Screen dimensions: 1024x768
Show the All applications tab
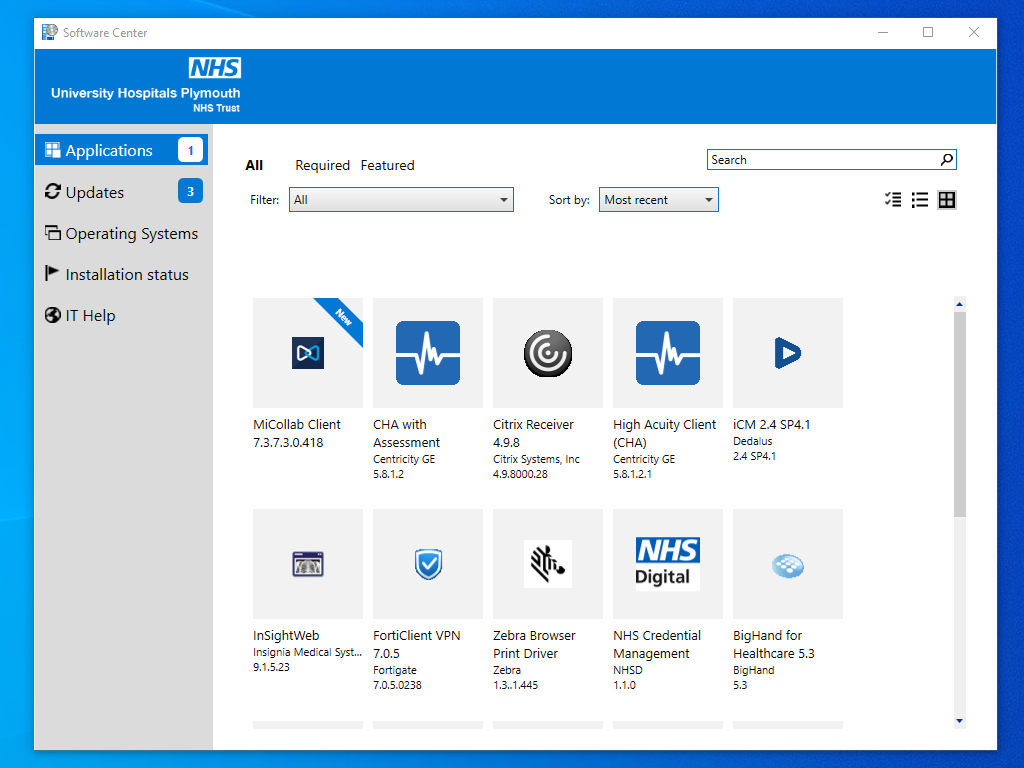tap(254, 165)
